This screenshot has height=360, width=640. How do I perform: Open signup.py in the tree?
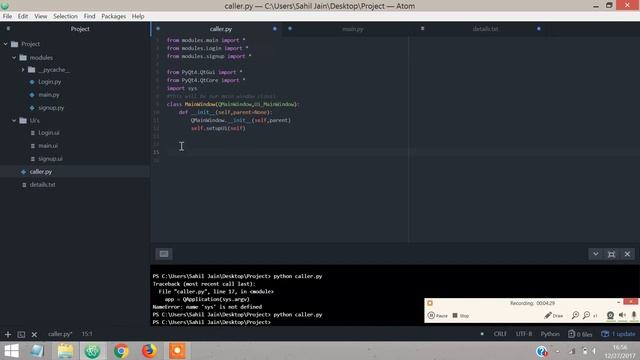click(x=51, y=108)
